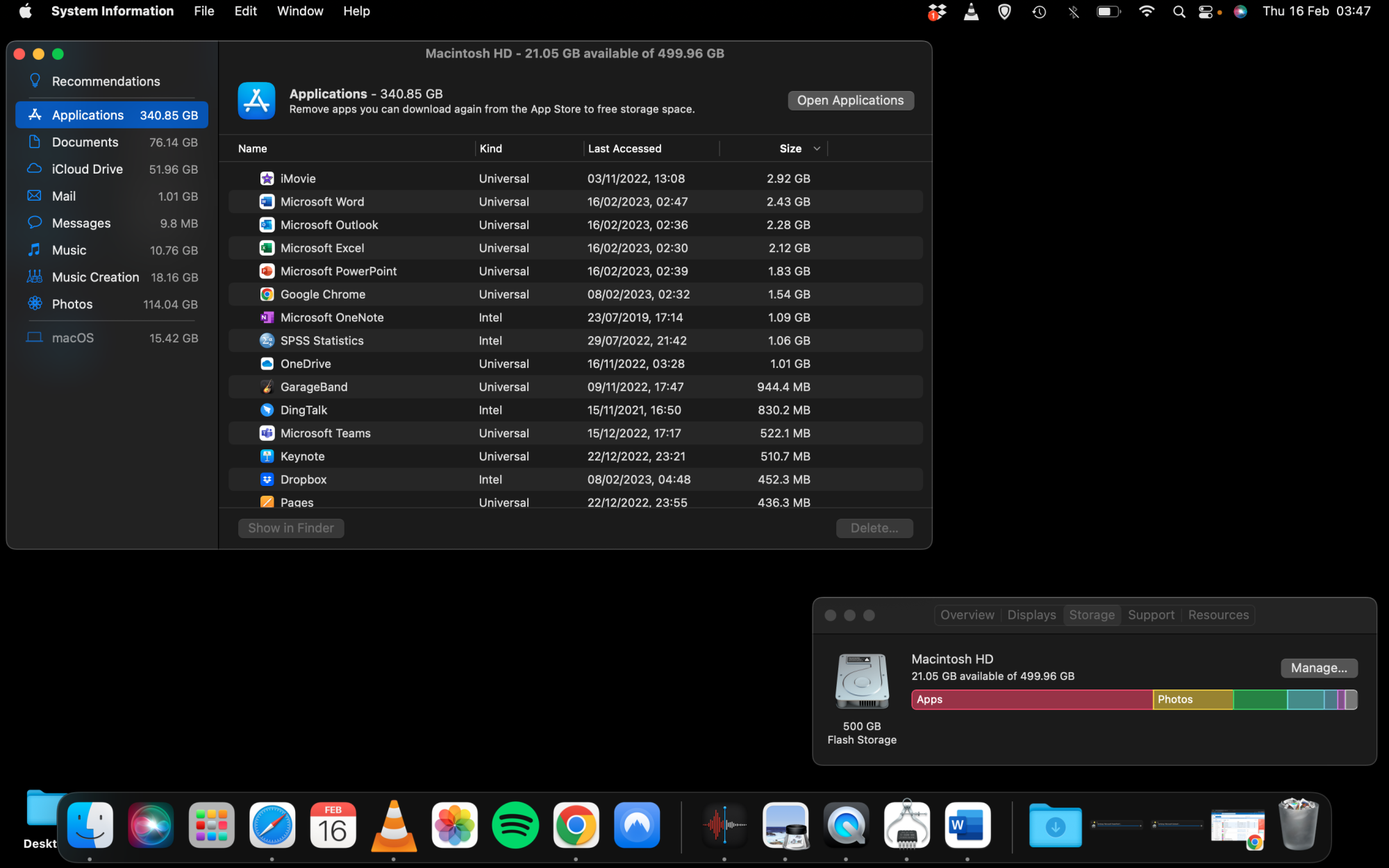
Task: Click Intel kind in DingTalk row
Action: 490,410
